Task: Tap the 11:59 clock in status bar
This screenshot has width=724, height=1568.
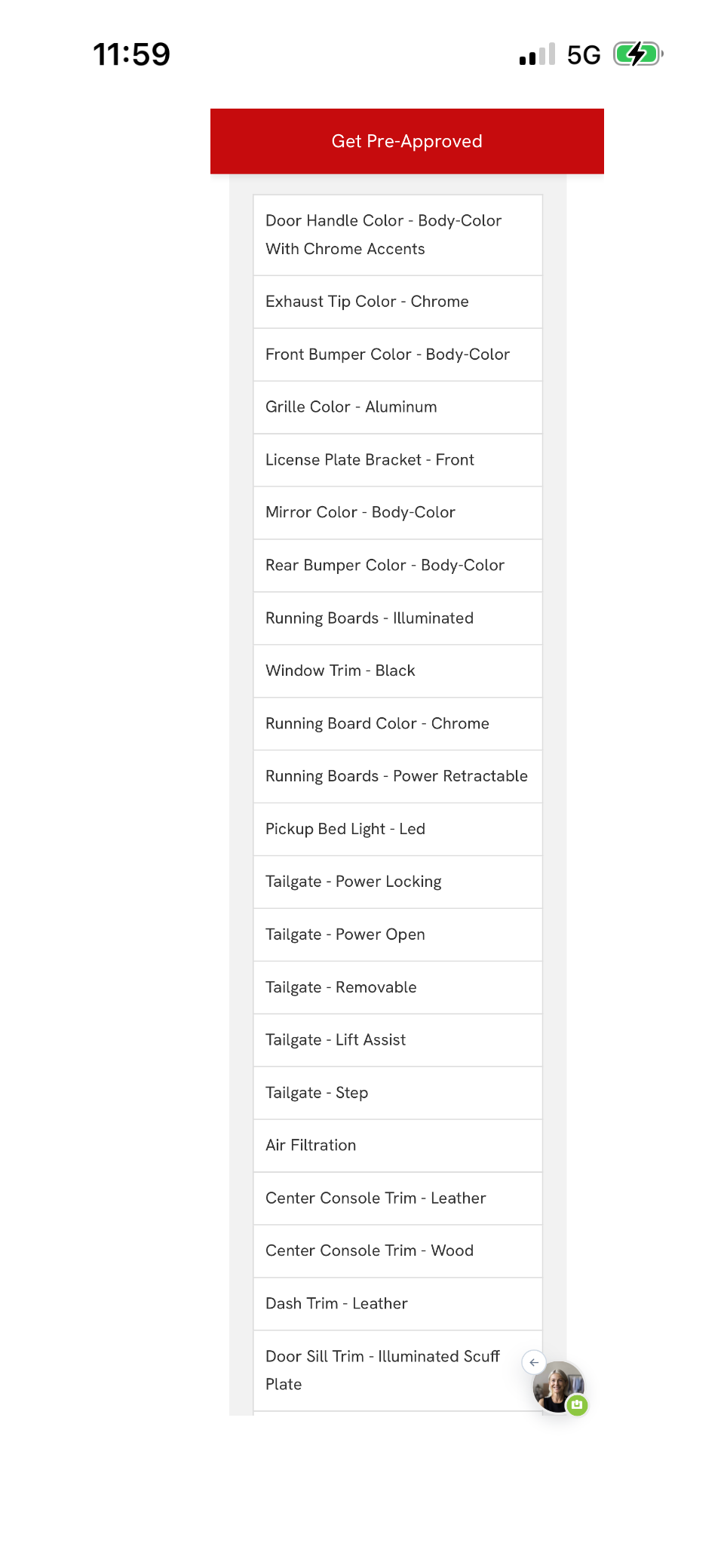Action: (x=132, y=54)
